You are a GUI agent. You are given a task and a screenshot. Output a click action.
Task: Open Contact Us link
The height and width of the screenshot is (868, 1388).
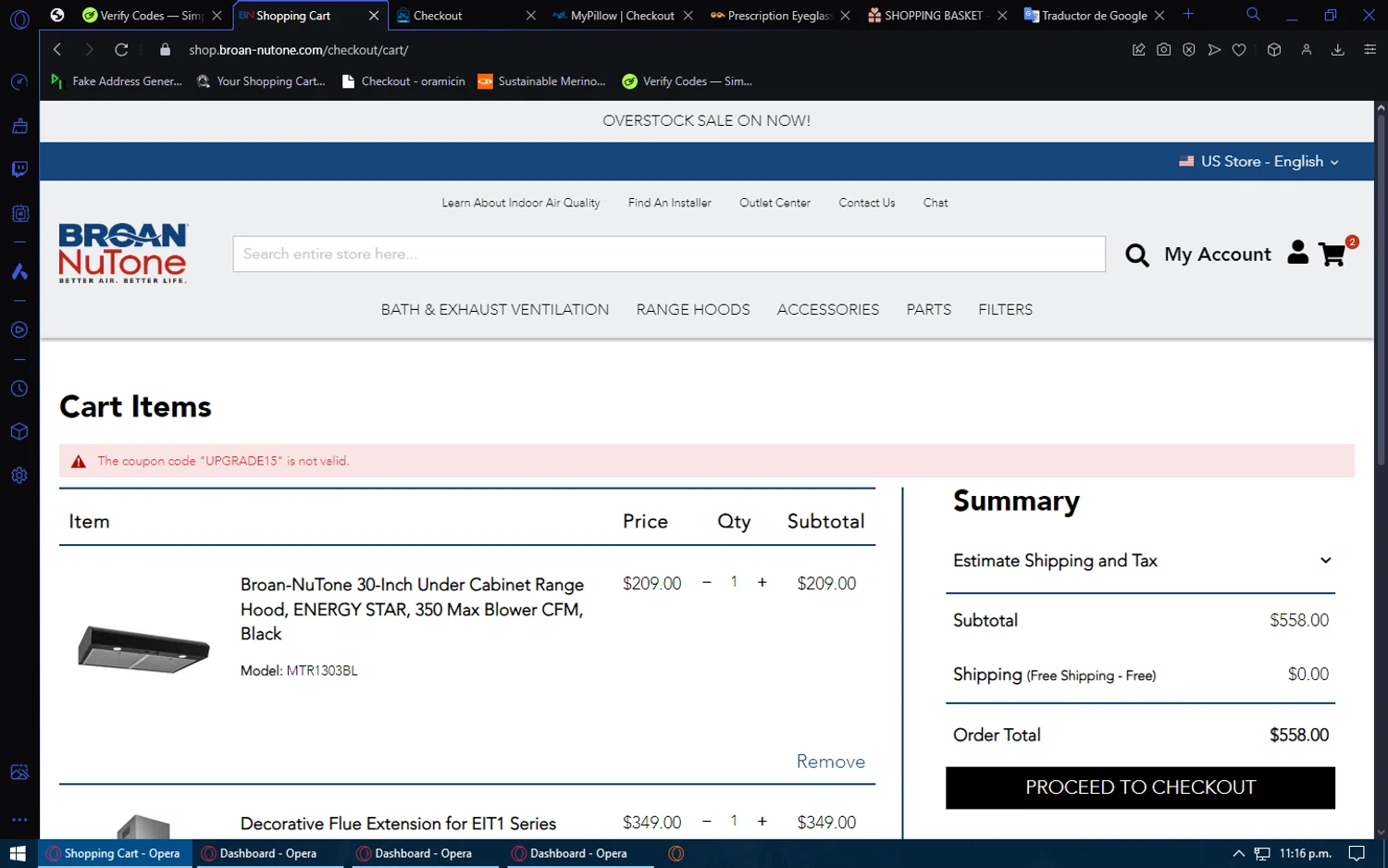867,203
